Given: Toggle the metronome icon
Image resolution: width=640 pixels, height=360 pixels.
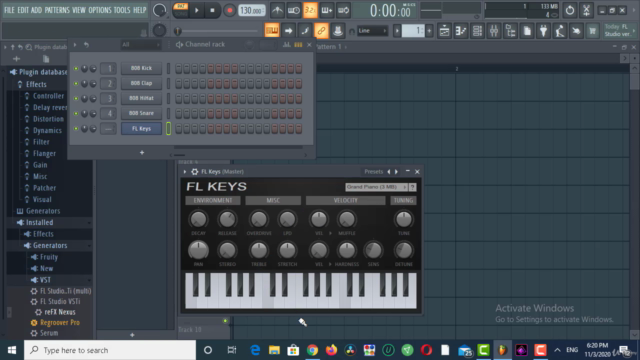Looking at the screenshot, I should click(x=277, y=11).
